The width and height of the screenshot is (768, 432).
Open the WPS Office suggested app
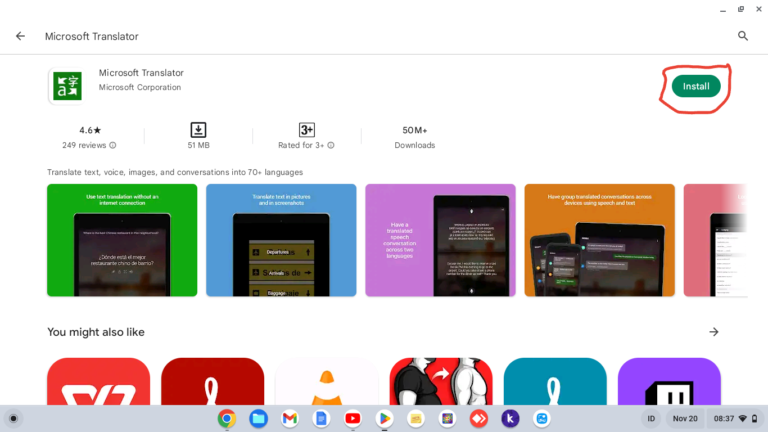tap(98, 382)
